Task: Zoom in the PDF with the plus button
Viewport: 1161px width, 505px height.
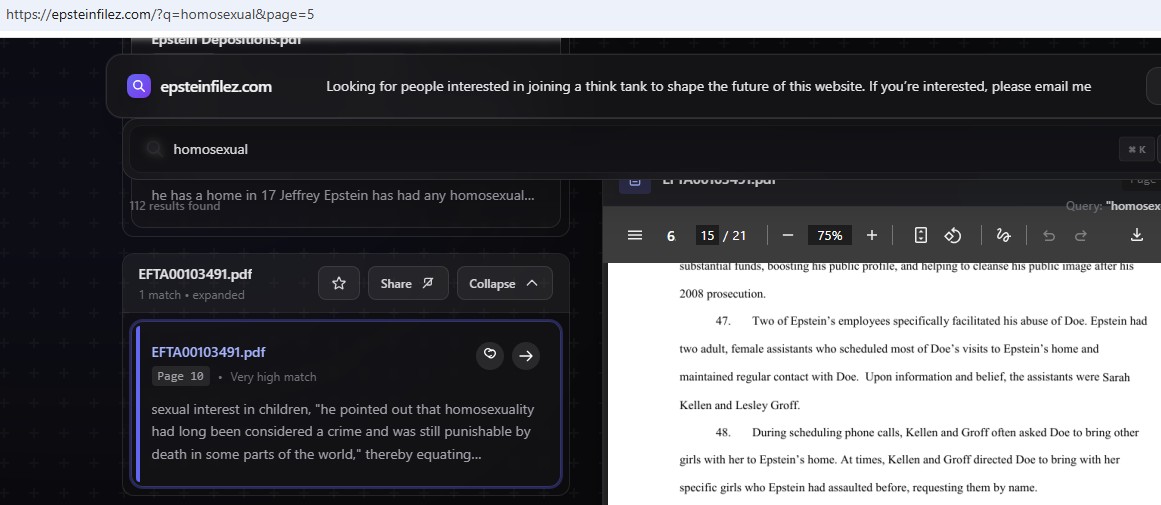Action: [x=871, y=235]
